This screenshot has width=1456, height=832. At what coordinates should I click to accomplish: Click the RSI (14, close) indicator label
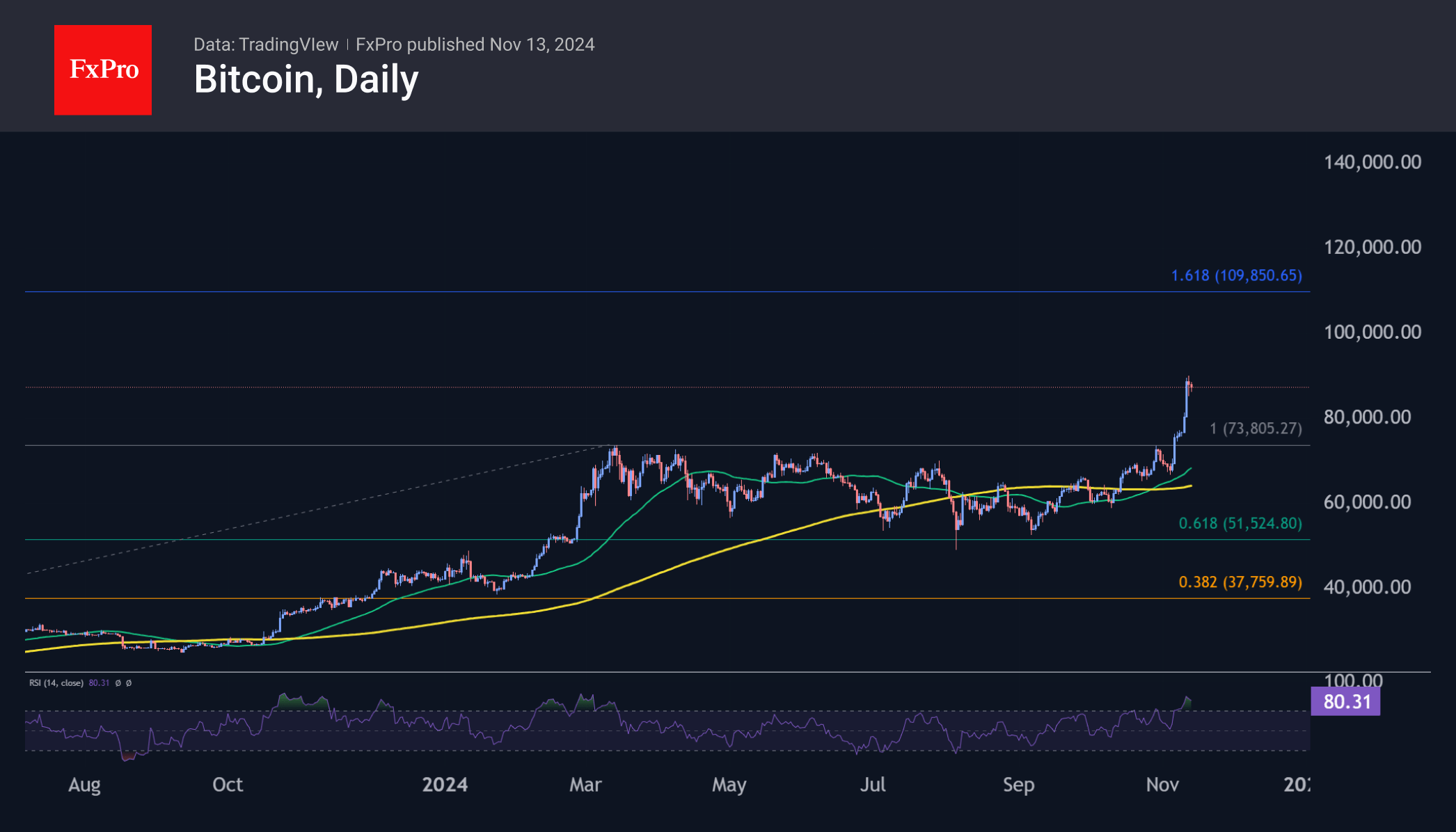(x=56, y=683)
